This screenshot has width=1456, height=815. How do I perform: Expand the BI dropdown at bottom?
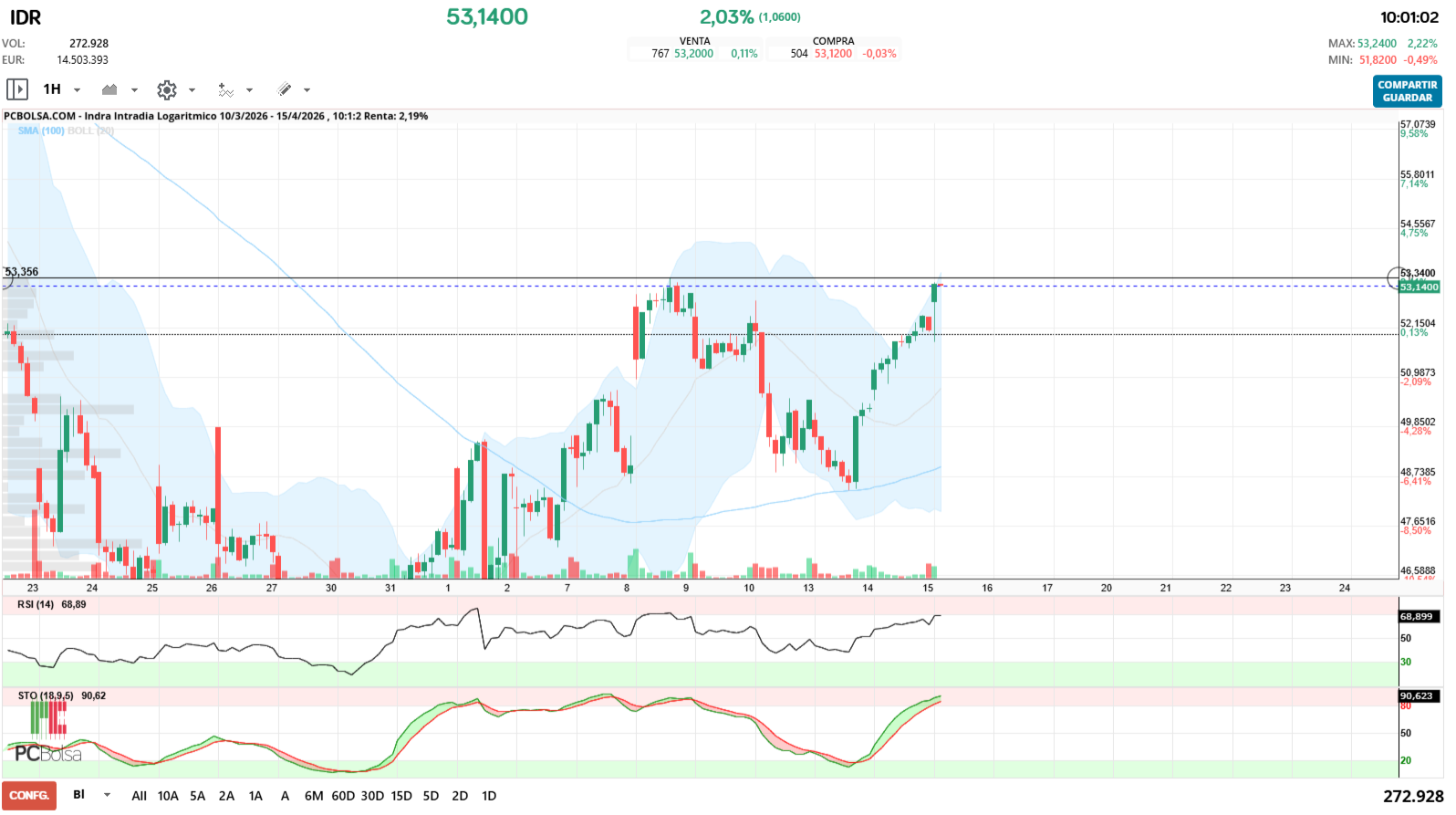107,795
